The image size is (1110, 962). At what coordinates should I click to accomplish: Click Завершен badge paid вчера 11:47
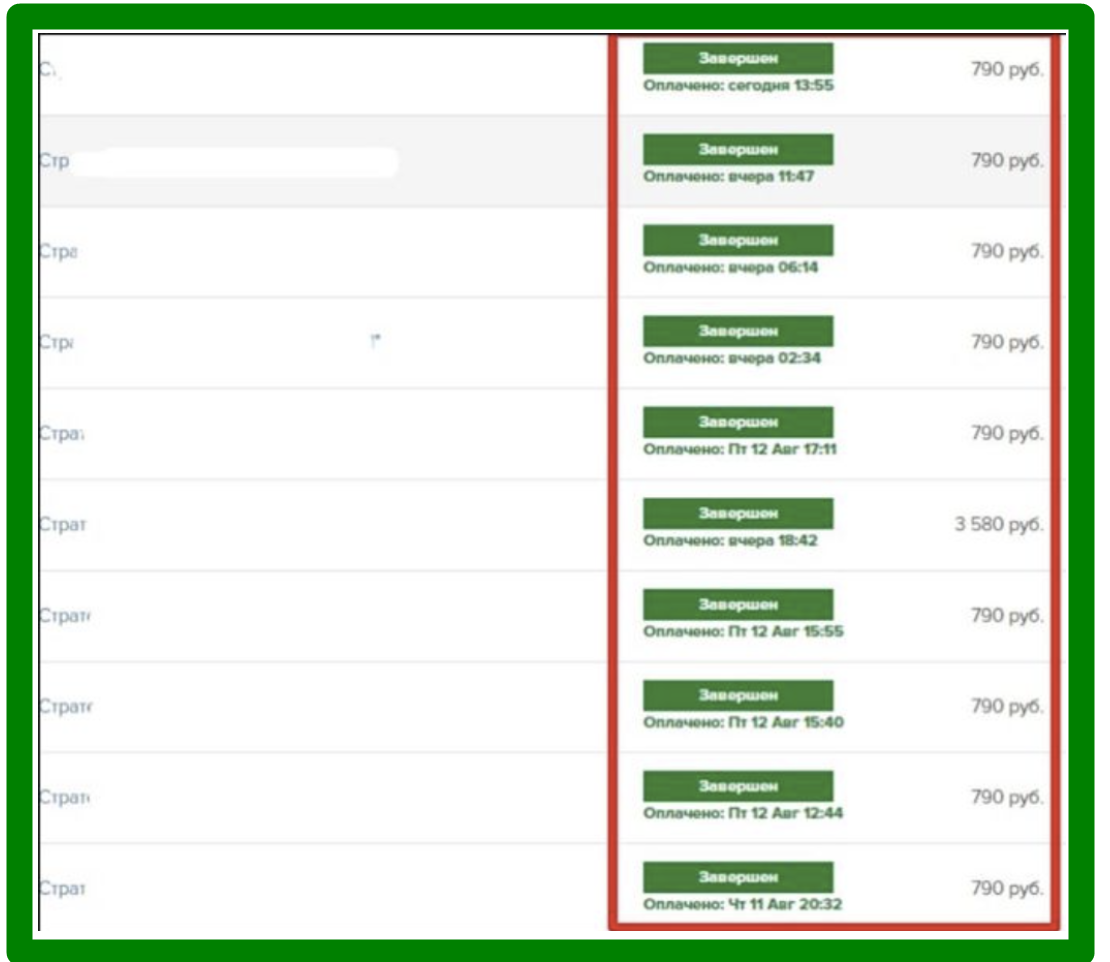[x=738, y=149]
